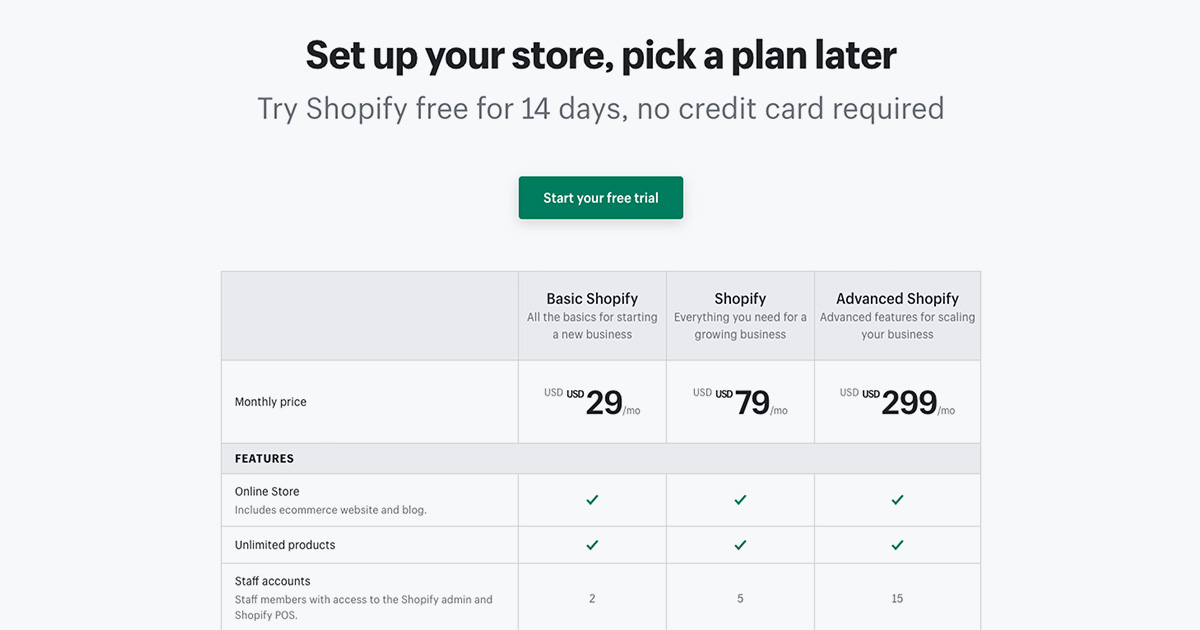Click Online Store checkmark under Basic Shopify
This screenshot has height=630, width=1200.
[592, 500]
